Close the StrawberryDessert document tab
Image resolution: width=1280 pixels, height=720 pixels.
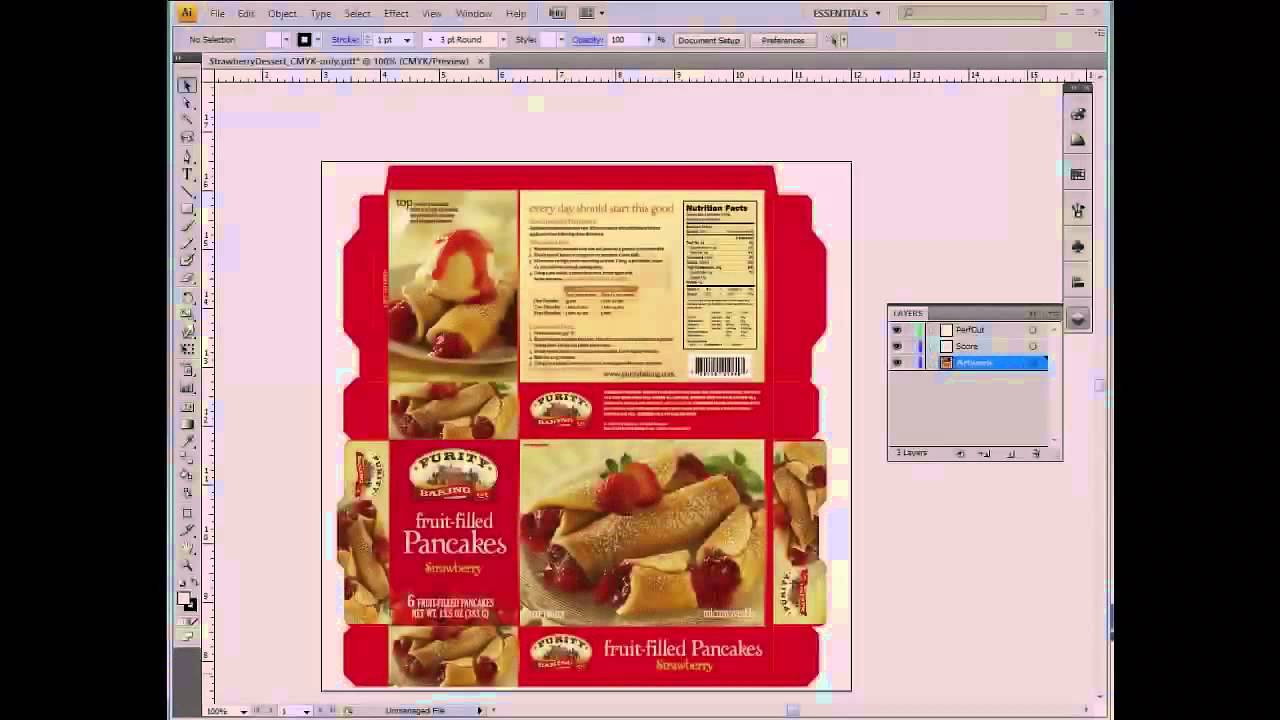coord(480,61)
